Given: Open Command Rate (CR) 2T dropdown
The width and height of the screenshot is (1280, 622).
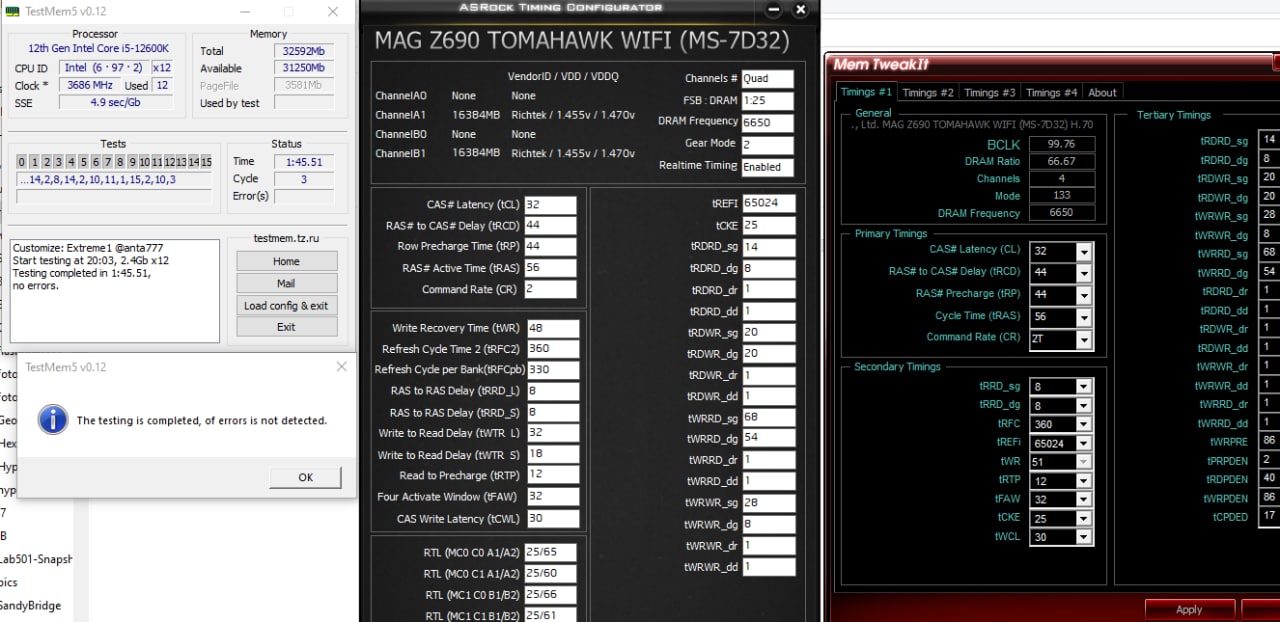Looking at the screenshot, I should [1084, 339].
